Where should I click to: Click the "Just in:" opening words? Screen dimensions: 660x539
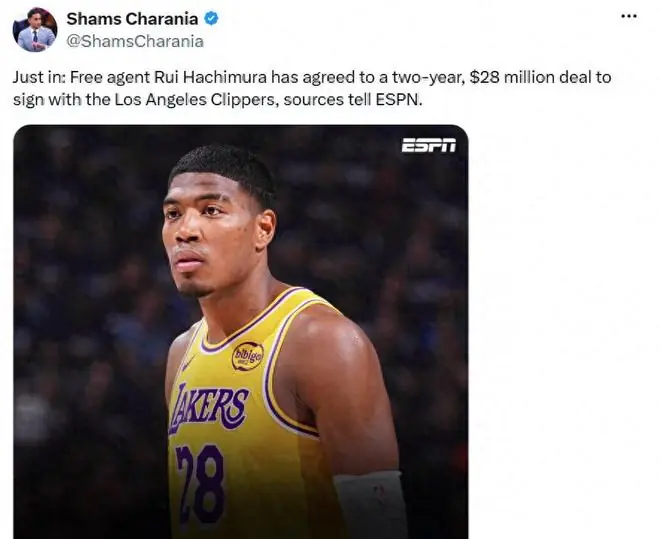tap(39, 77)
